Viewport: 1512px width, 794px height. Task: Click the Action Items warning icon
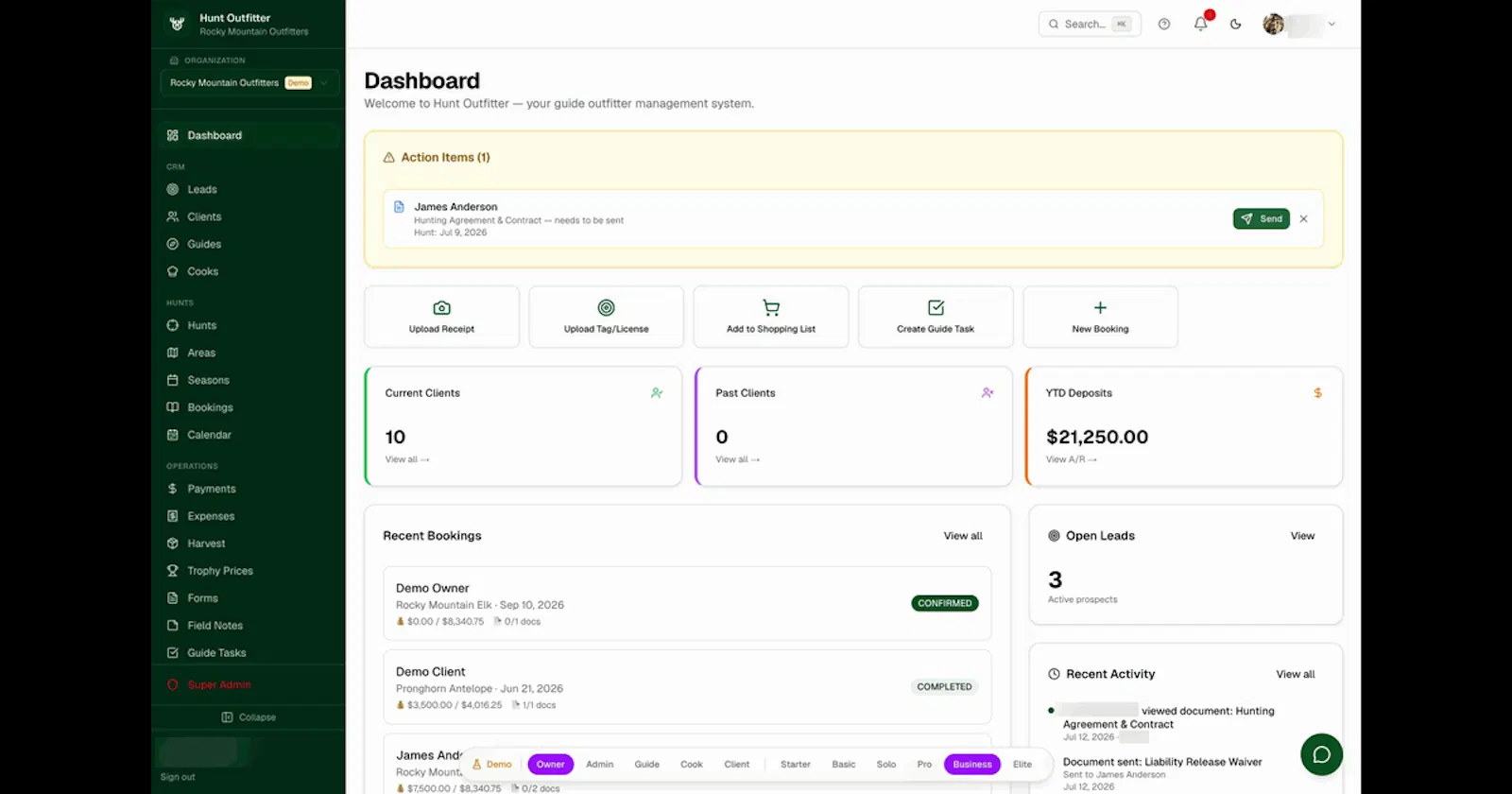pyautogui.click(x=388, y=158)
